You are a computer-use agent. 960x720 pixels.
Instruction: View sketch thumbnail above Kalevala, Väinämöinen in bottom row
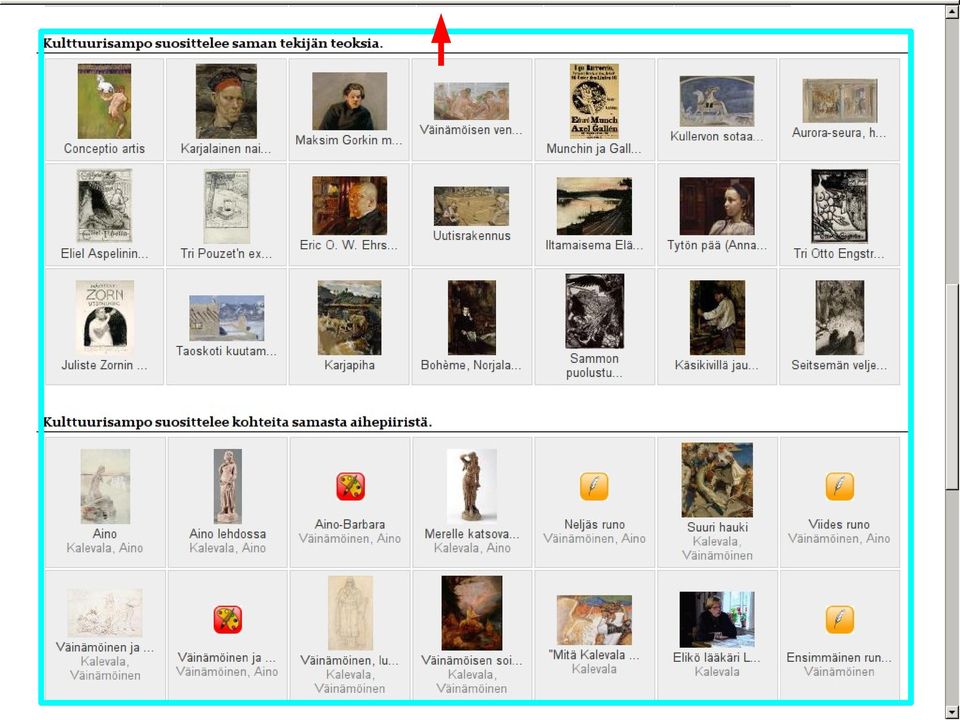pos(105,613)
